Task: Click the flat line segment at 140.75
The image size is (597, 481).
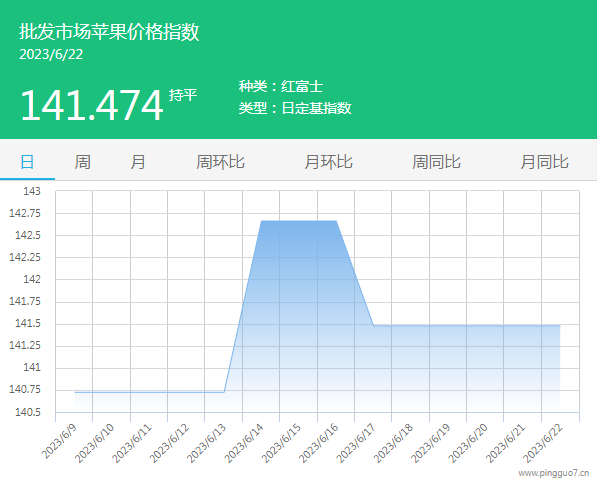Action: 149,392
